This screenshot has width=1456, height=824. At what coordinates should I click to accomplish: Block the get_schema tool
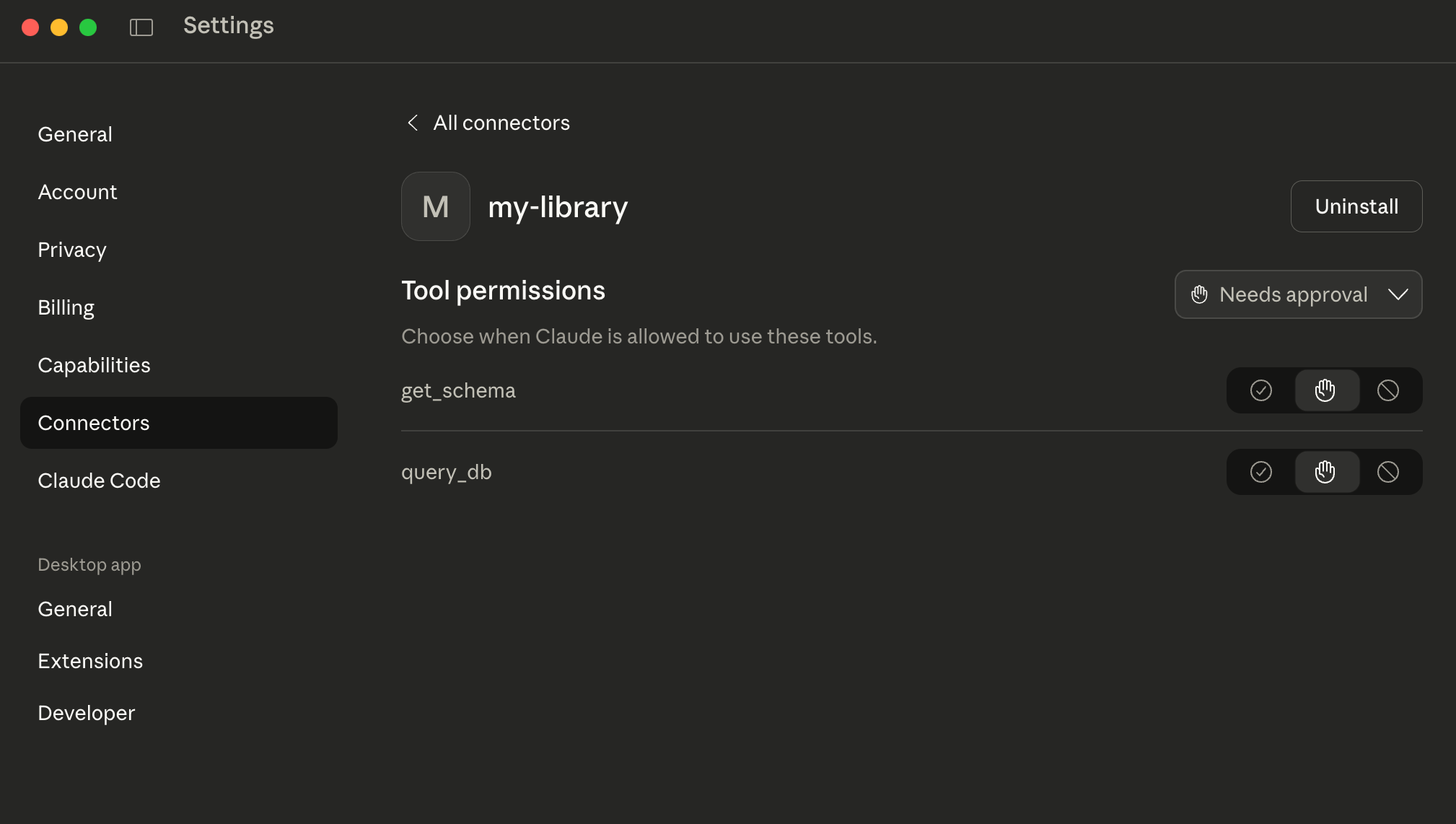point(1387,390)
